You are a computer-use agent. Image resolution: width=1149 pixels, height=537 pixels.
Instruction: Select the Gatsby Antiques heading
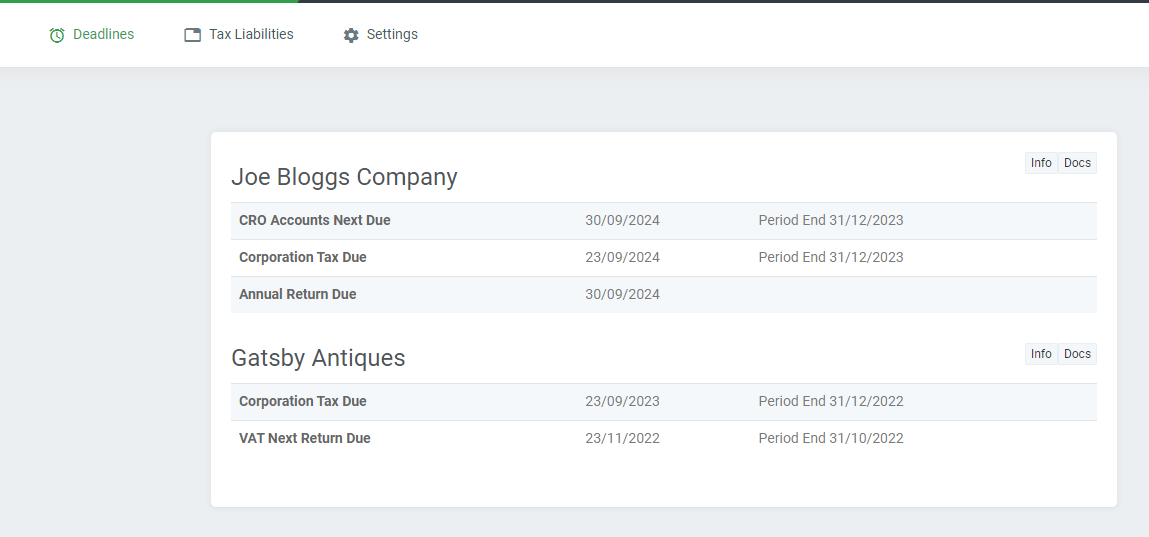(318, 358)
